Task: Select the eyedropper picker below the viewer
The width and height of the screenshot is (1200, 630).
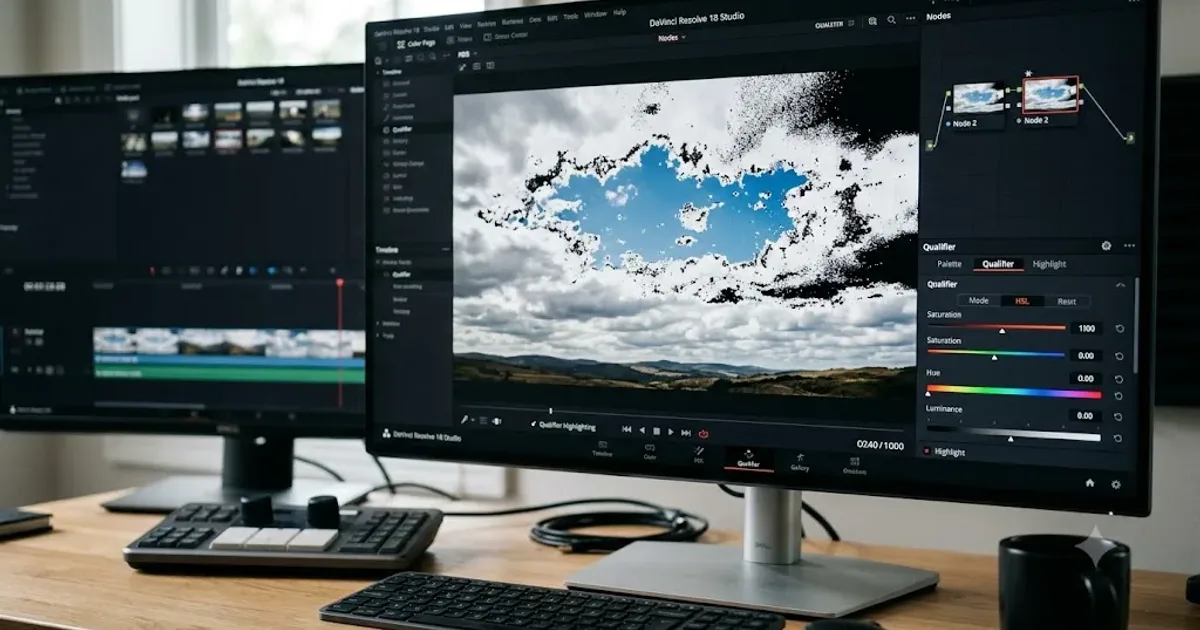Action: coord(464,419)
